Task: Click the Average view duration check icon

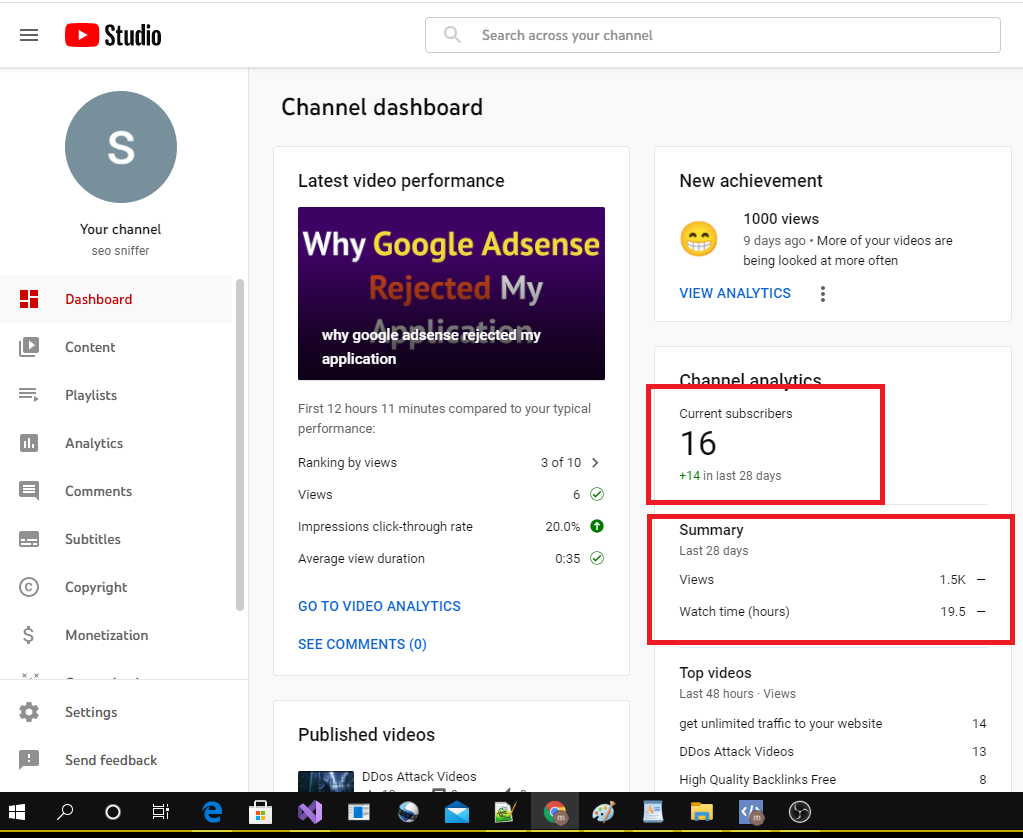Action: point(596,558)
